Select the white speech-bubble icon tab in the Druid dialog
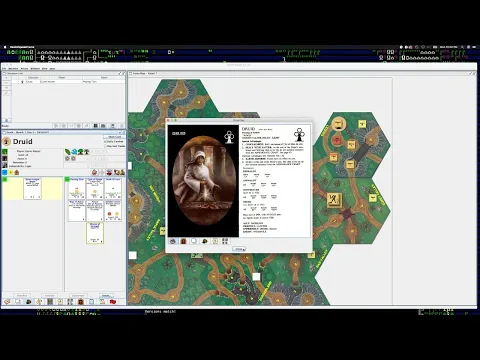 pos(194,241)
